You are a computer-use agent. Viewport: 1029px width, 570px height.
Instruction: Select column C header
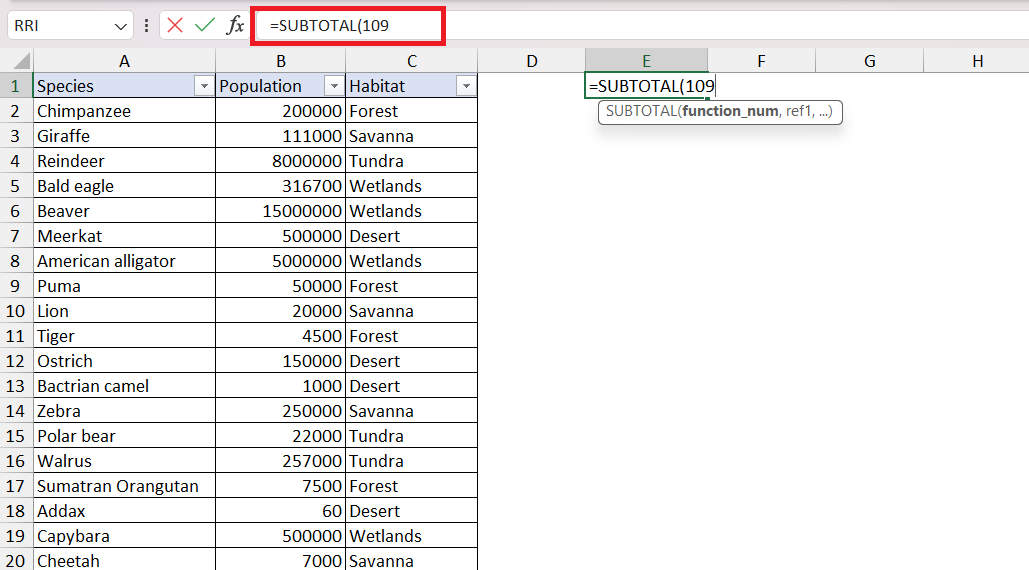[x=411, y=61]
